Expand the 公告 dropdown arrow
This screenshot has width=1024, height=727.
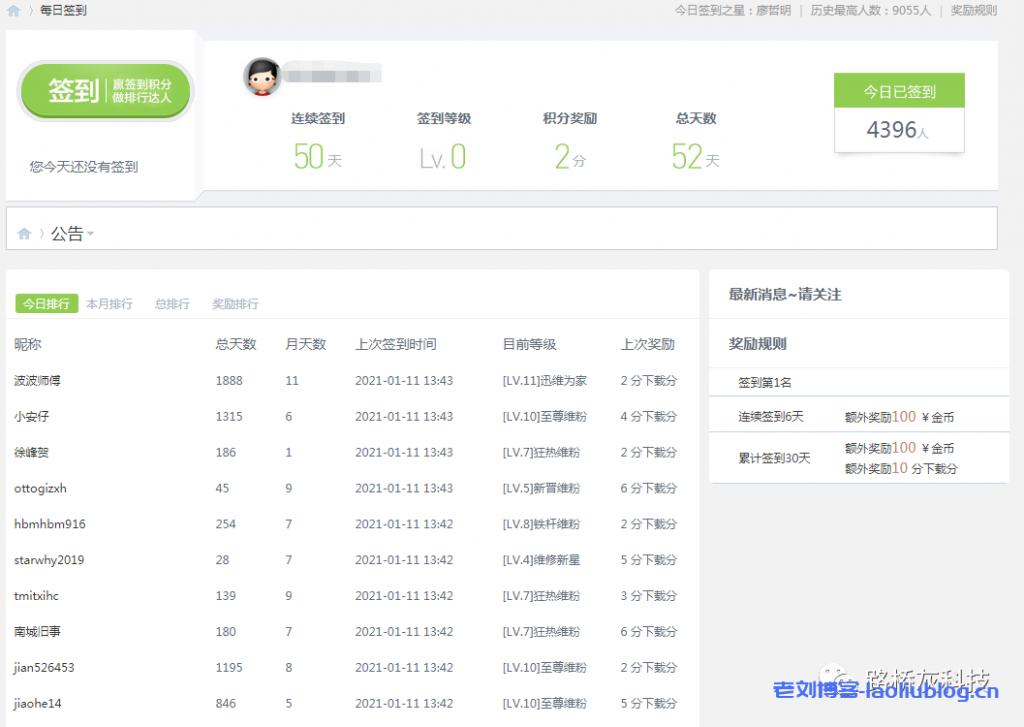[91, 235]
